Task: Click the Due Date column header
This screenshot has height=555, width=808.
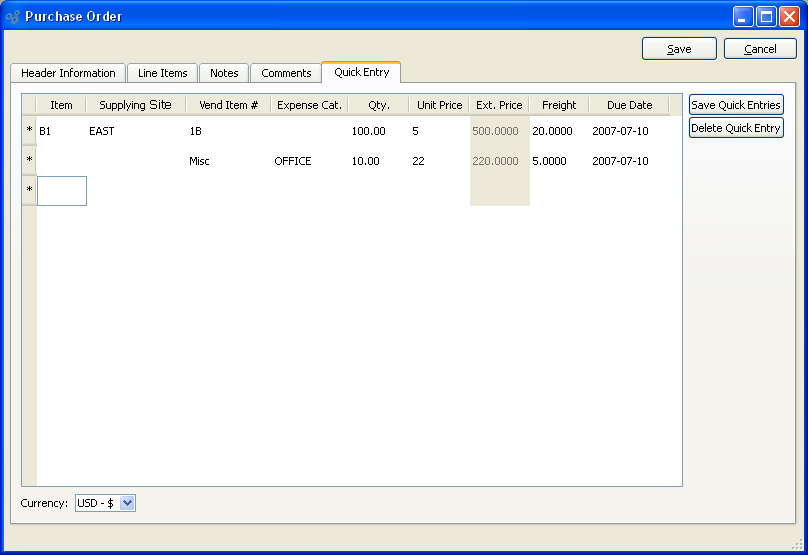Action: tap(629, 105)
